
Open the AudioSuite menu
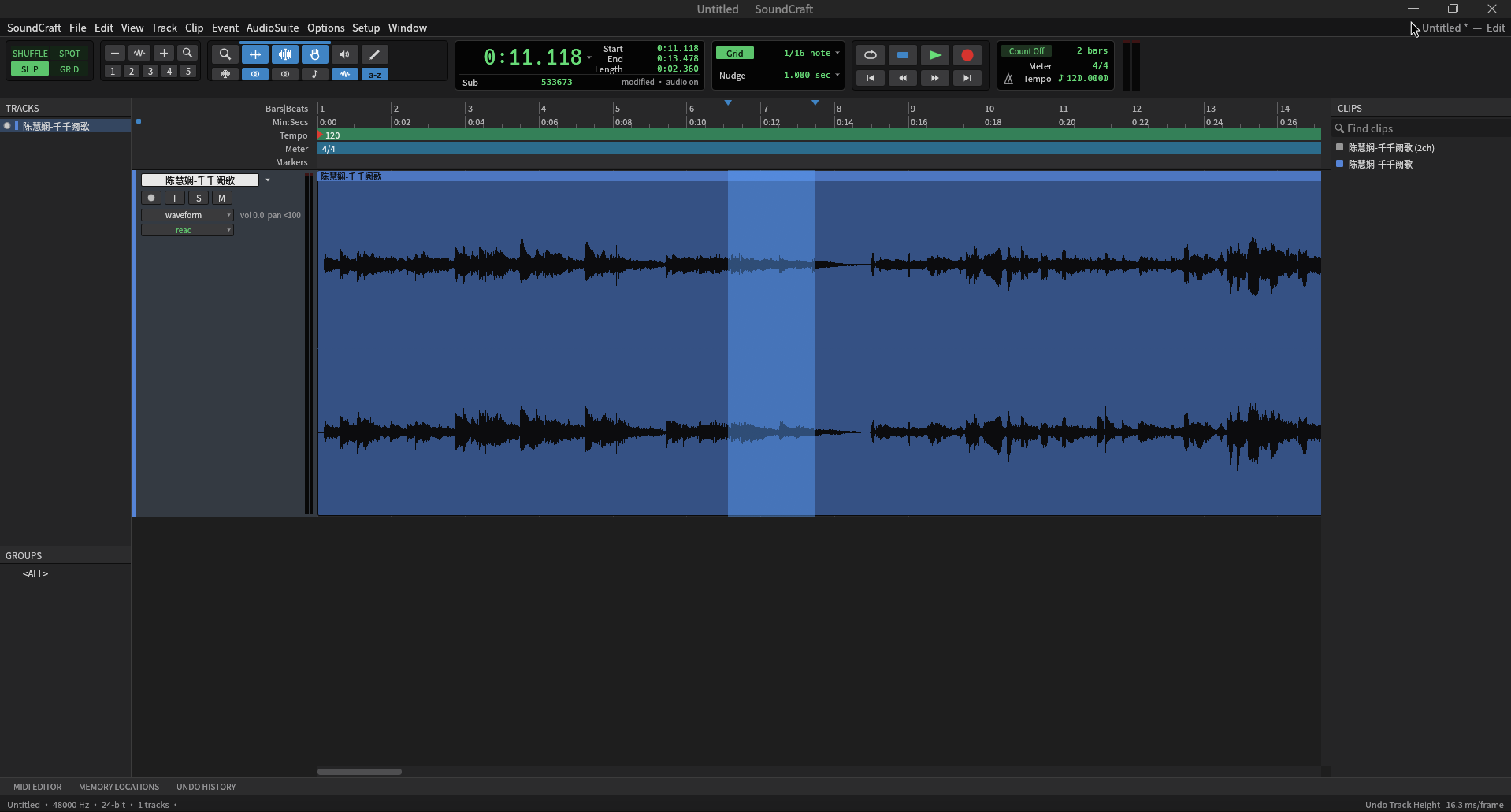273,28
